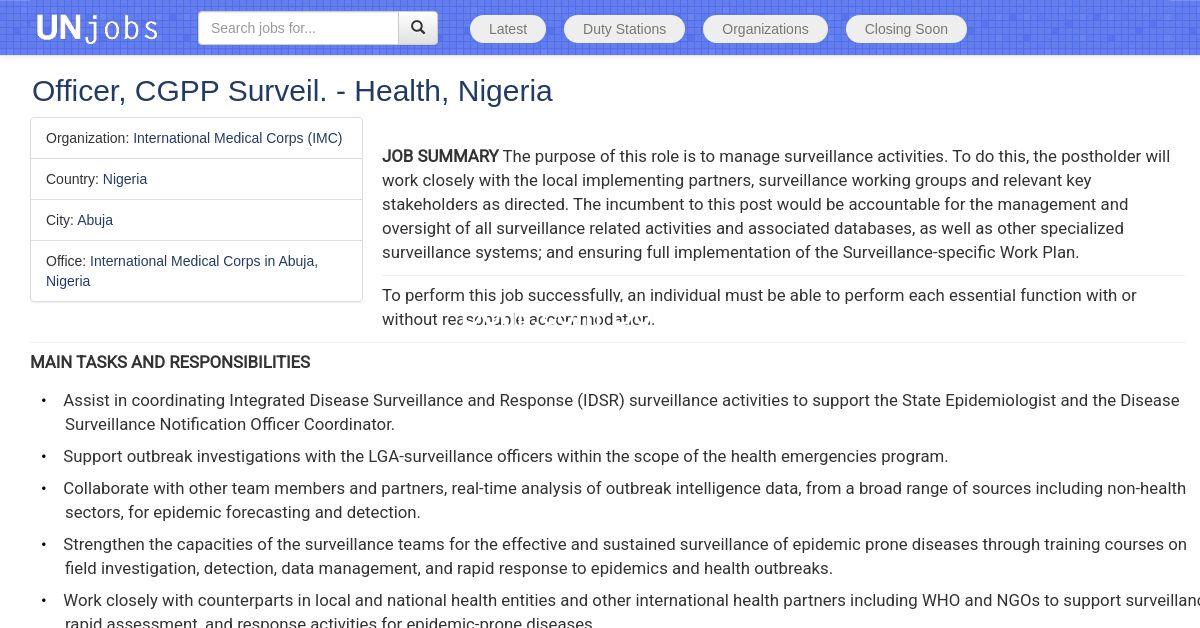Open the Latest jobs tab
1200x628 pixels.
(507, 29)
